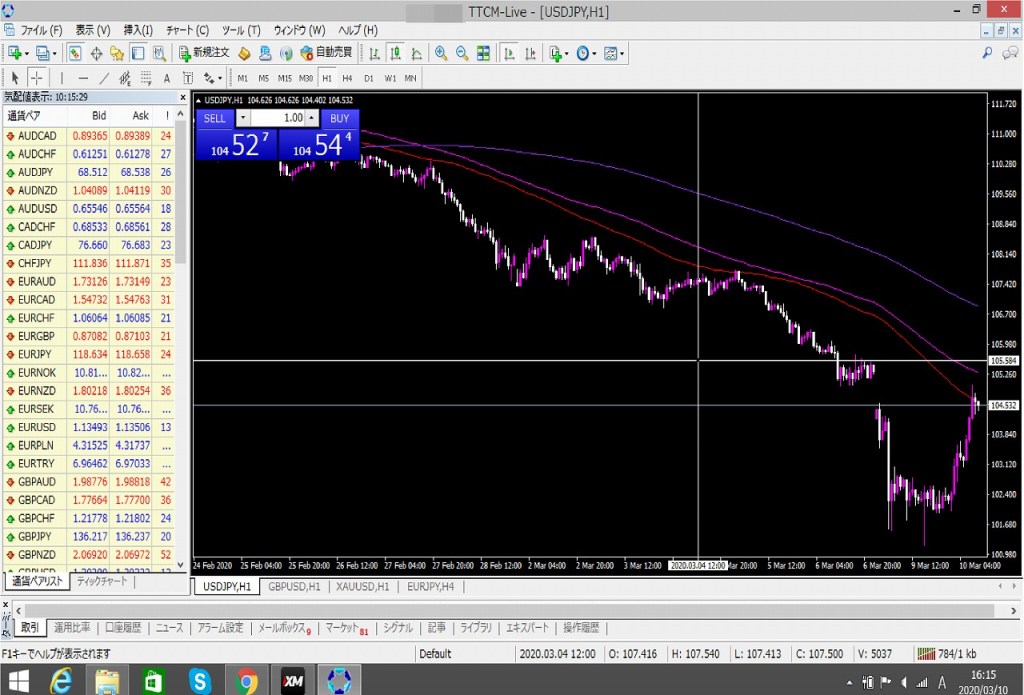This screenshot has height=695, width=1024.
Task: Open the new chart dropdown arrow
Action: tap(27, 53)
